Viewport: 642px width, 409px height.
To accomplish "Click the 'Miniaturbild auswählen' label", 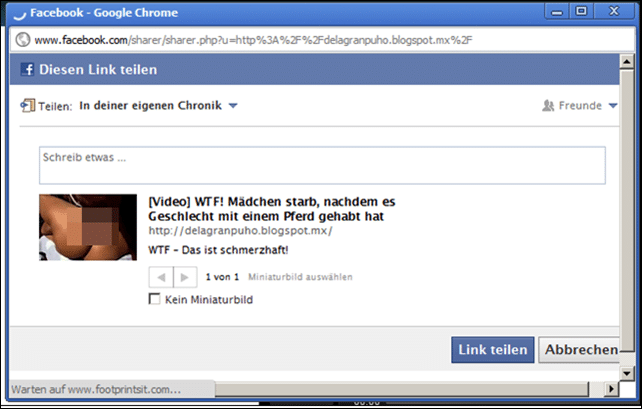I will click(x=300, y=277).
